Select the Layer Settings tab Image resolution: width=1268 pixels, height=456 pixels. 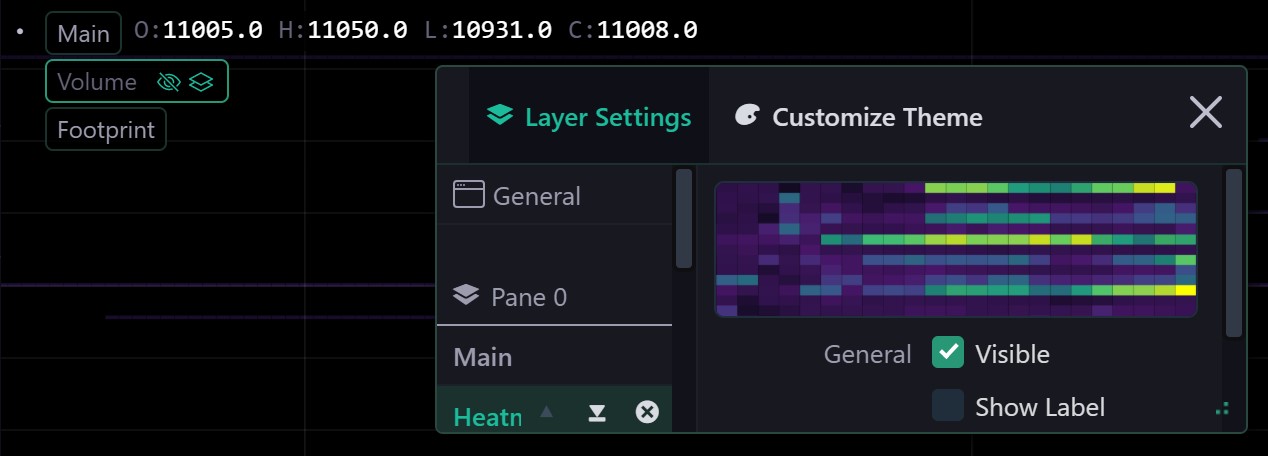click(x=589, y=117)
